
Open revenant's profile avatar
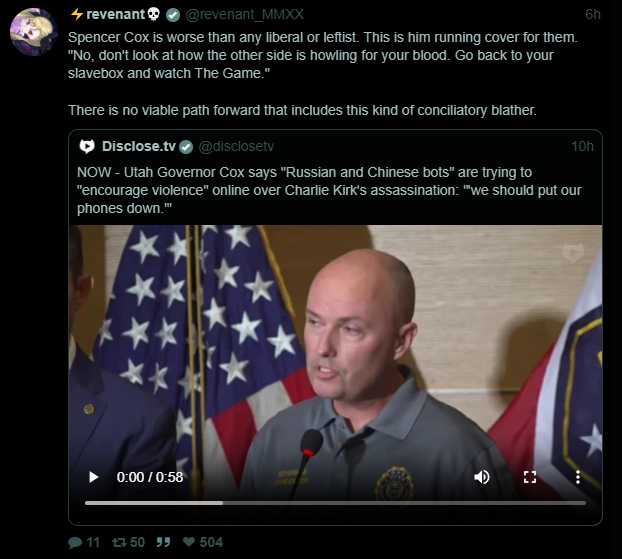tap(34, 32)
